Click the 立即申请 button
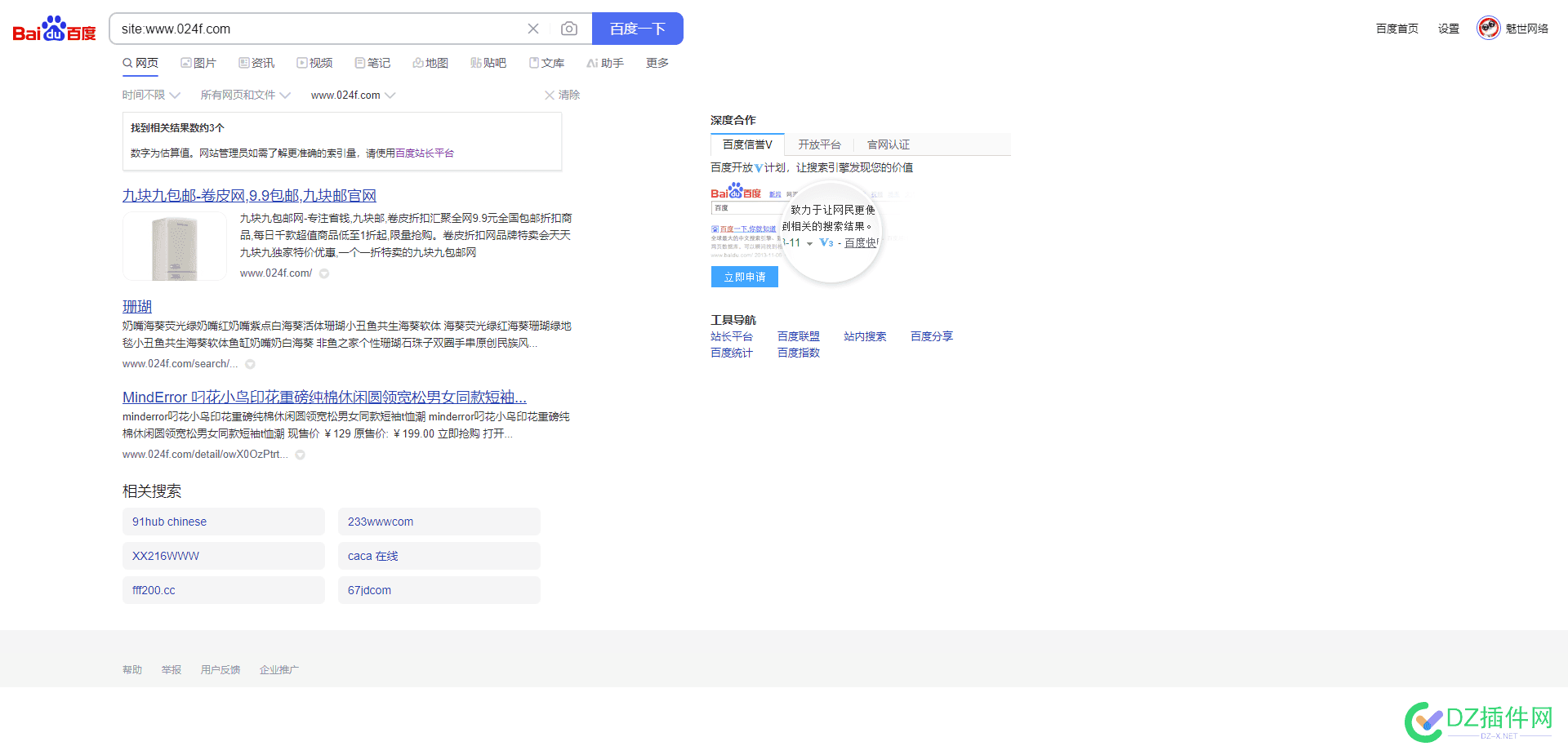The height and width of the screenshot is (755, 1568). click(x=745, y=277)
